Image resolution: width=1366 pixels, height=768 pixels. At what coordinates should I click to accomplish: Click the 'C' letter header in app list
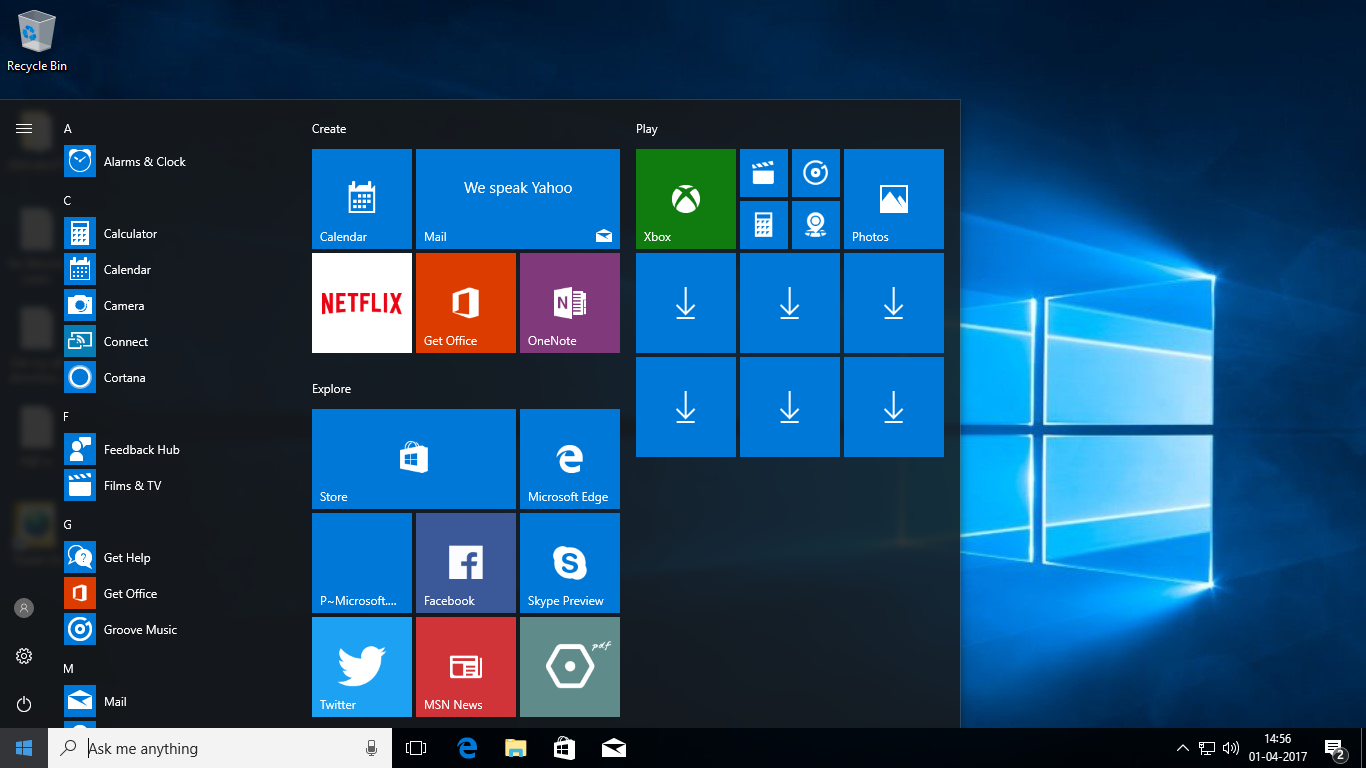coord(68,201)
